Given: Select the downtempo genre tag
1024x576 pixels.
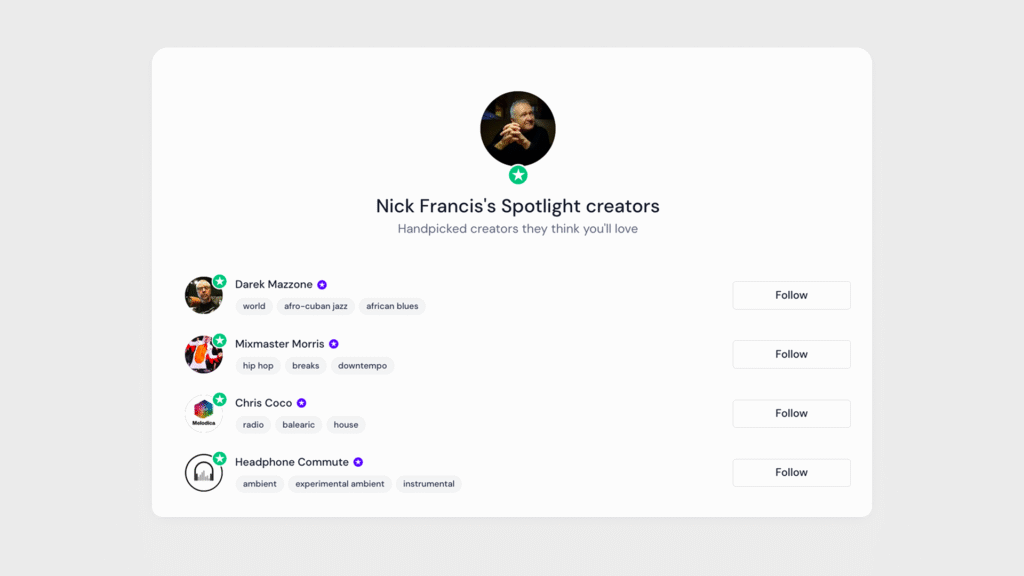Looking at the screenshot, I should point(362,366).
